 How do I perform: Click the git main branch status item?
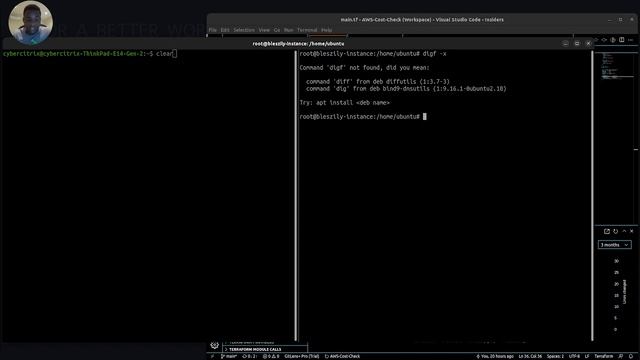[x=229, y=356]
